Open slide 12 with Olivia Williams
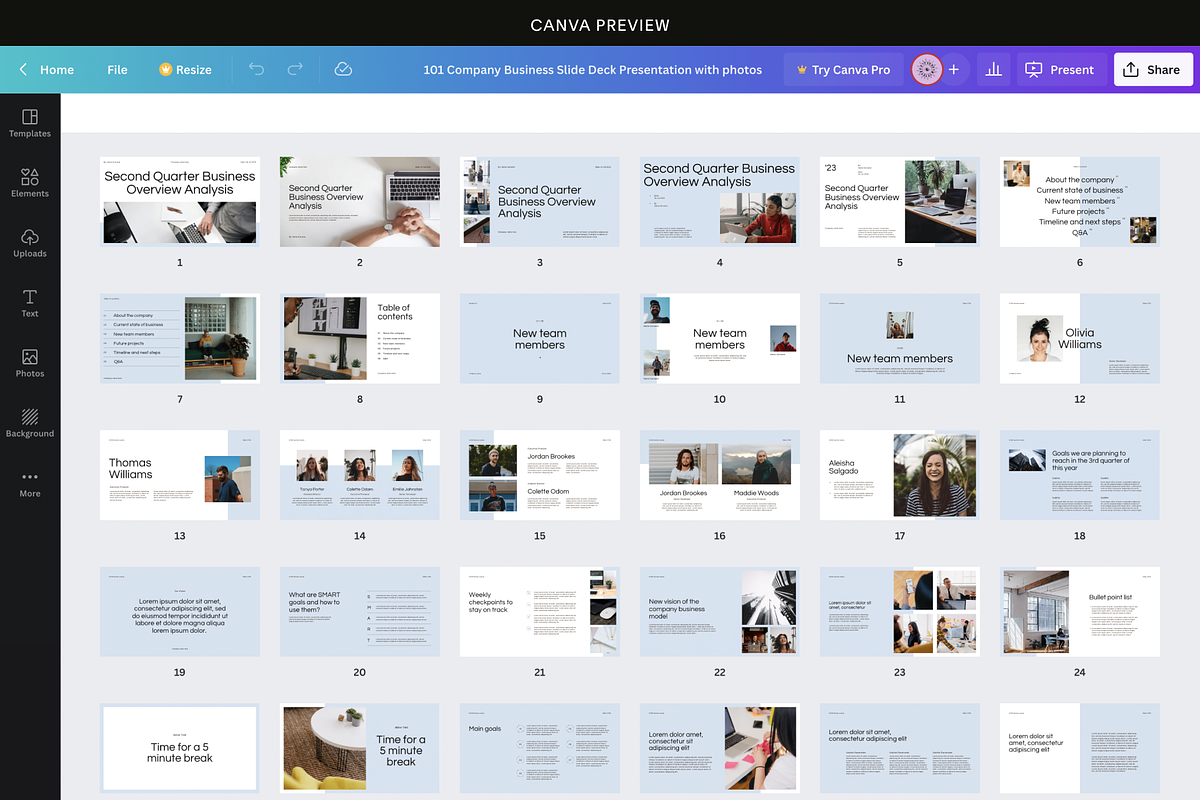 pos(1079,338)
